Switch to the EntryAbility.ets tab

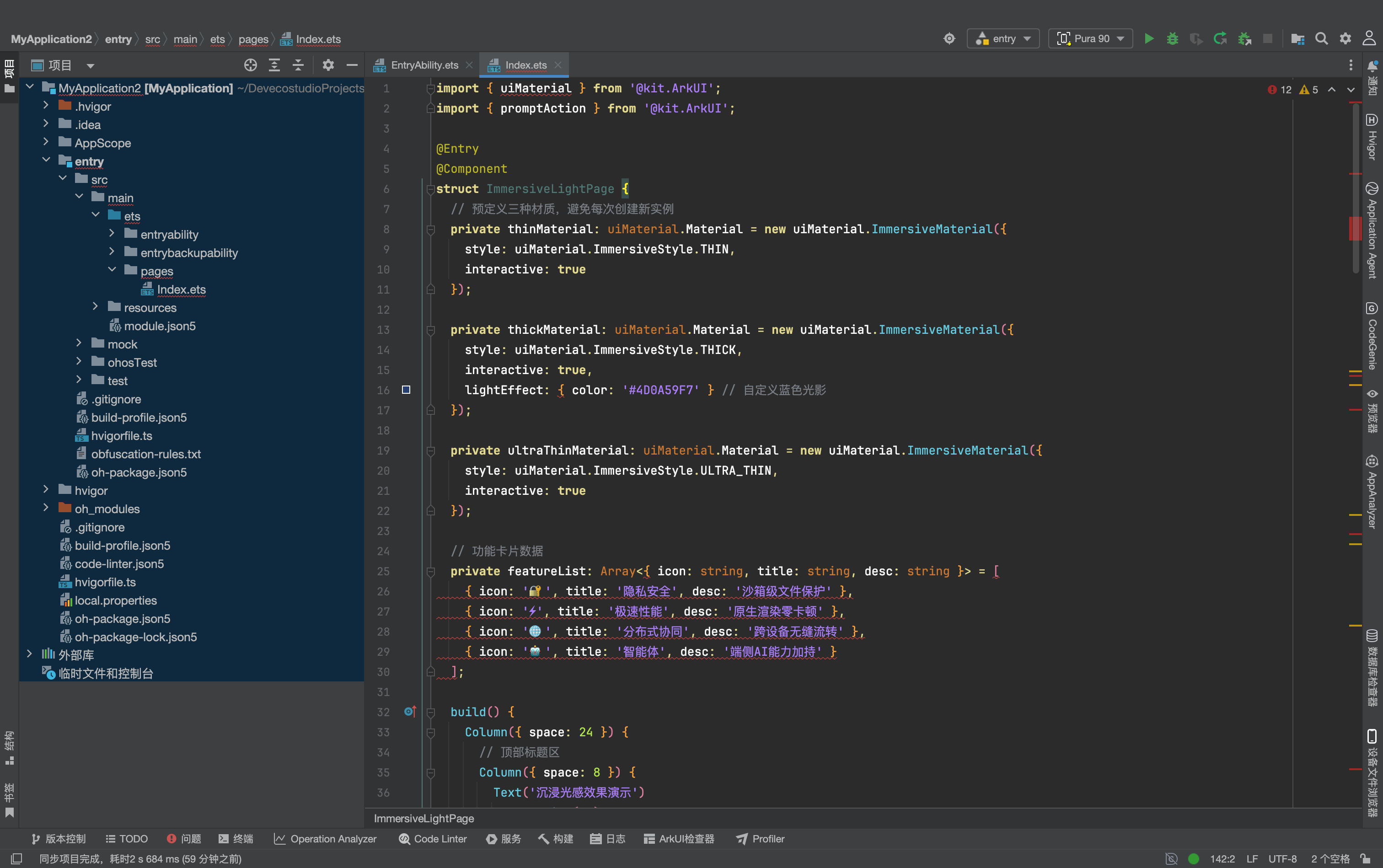423,65
